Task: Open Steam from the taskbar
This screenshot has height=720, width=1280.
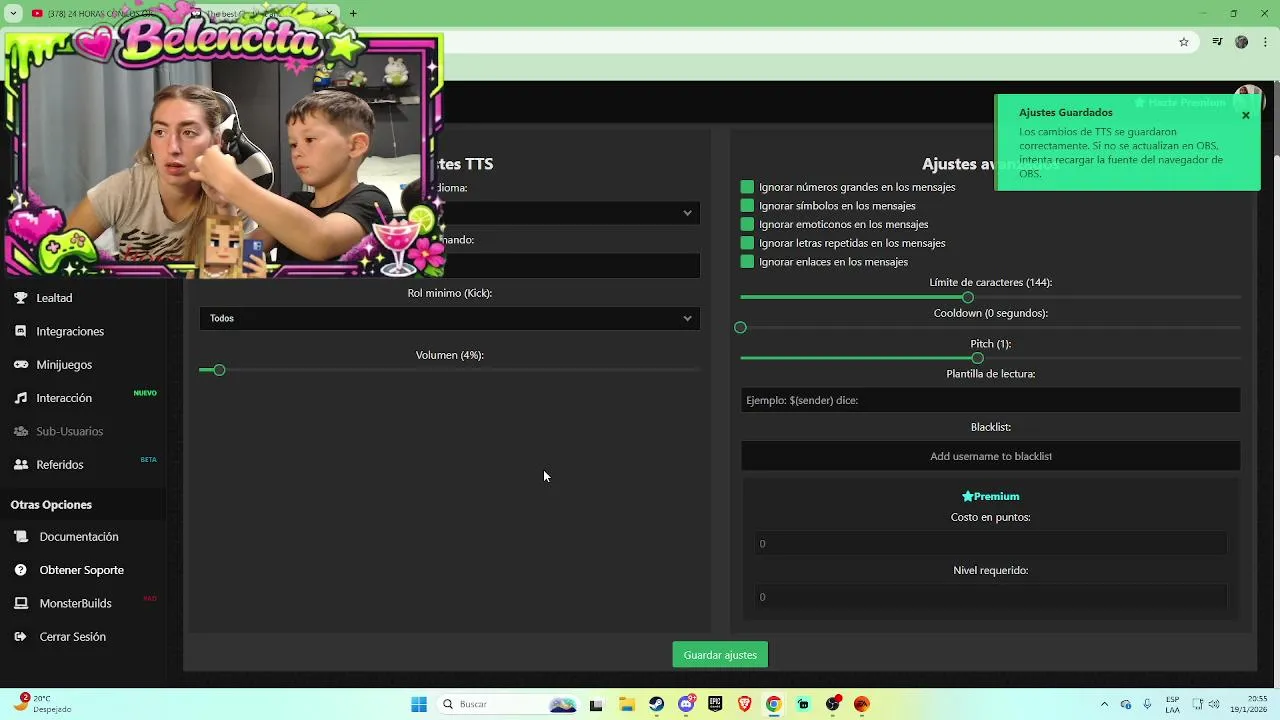Action: pyautogui.click(x=656, y=704)
